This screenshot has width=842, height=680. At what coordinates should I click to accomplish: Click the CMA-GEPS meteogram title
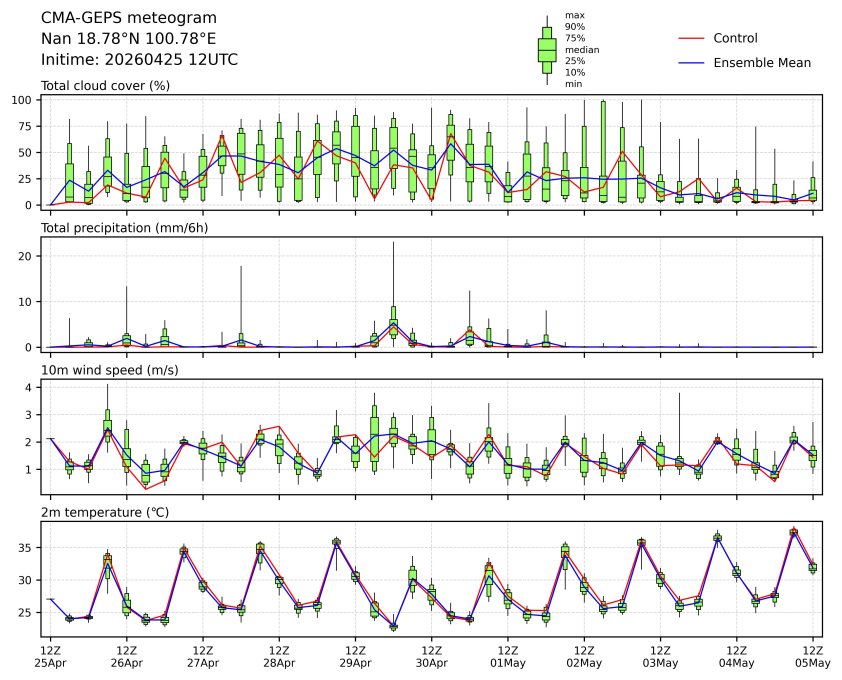tap(115, 18)
